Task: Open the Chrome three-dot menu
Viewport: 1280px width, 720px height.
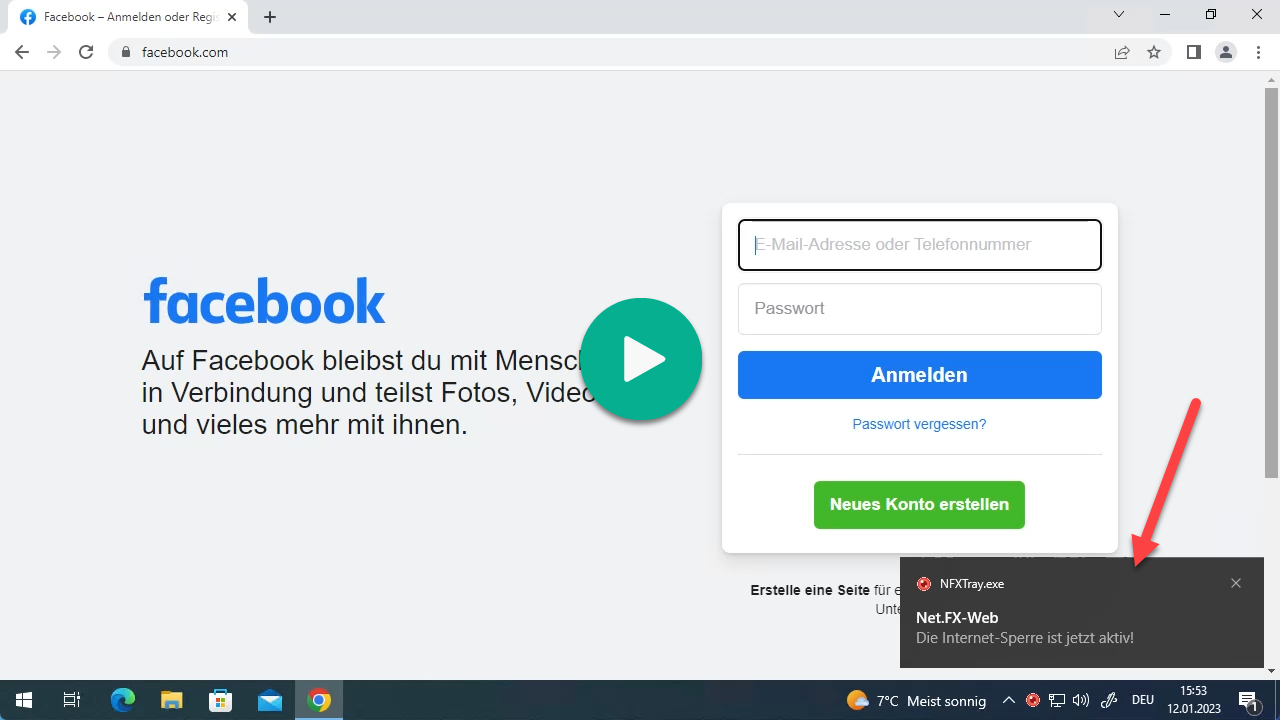Action: (x=1258, y=52)
